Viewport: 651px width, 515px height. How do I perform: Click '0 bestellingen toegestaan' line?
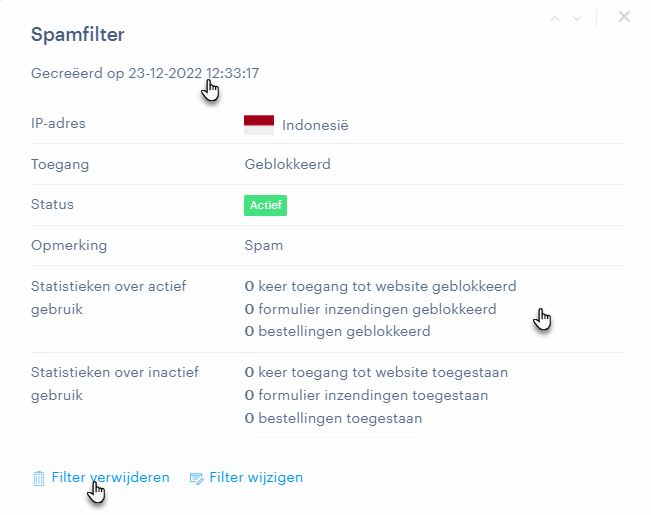click(333, 418)
